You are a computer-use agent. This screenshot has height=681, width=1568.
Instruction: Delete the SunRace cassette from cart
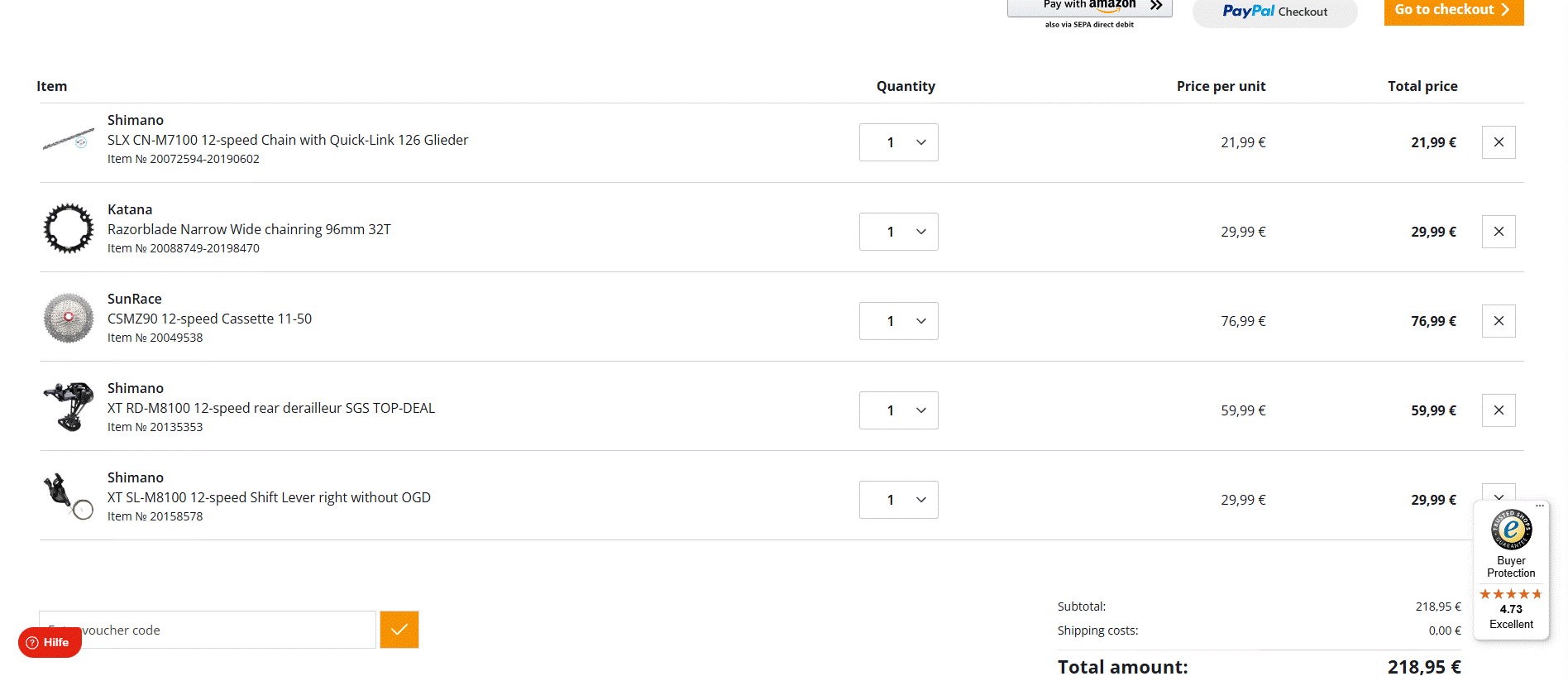click(1499, 321)
